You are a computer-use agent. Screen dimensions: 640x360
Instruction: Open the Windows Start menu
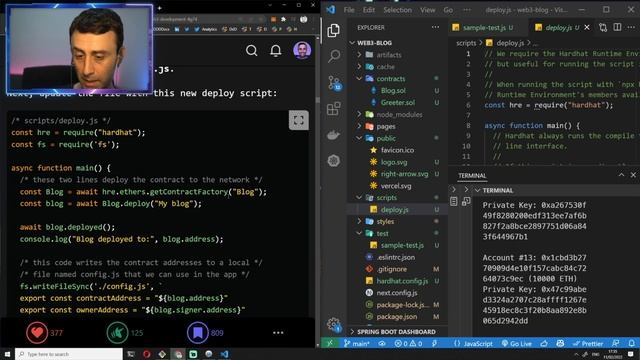coord(7,354)
